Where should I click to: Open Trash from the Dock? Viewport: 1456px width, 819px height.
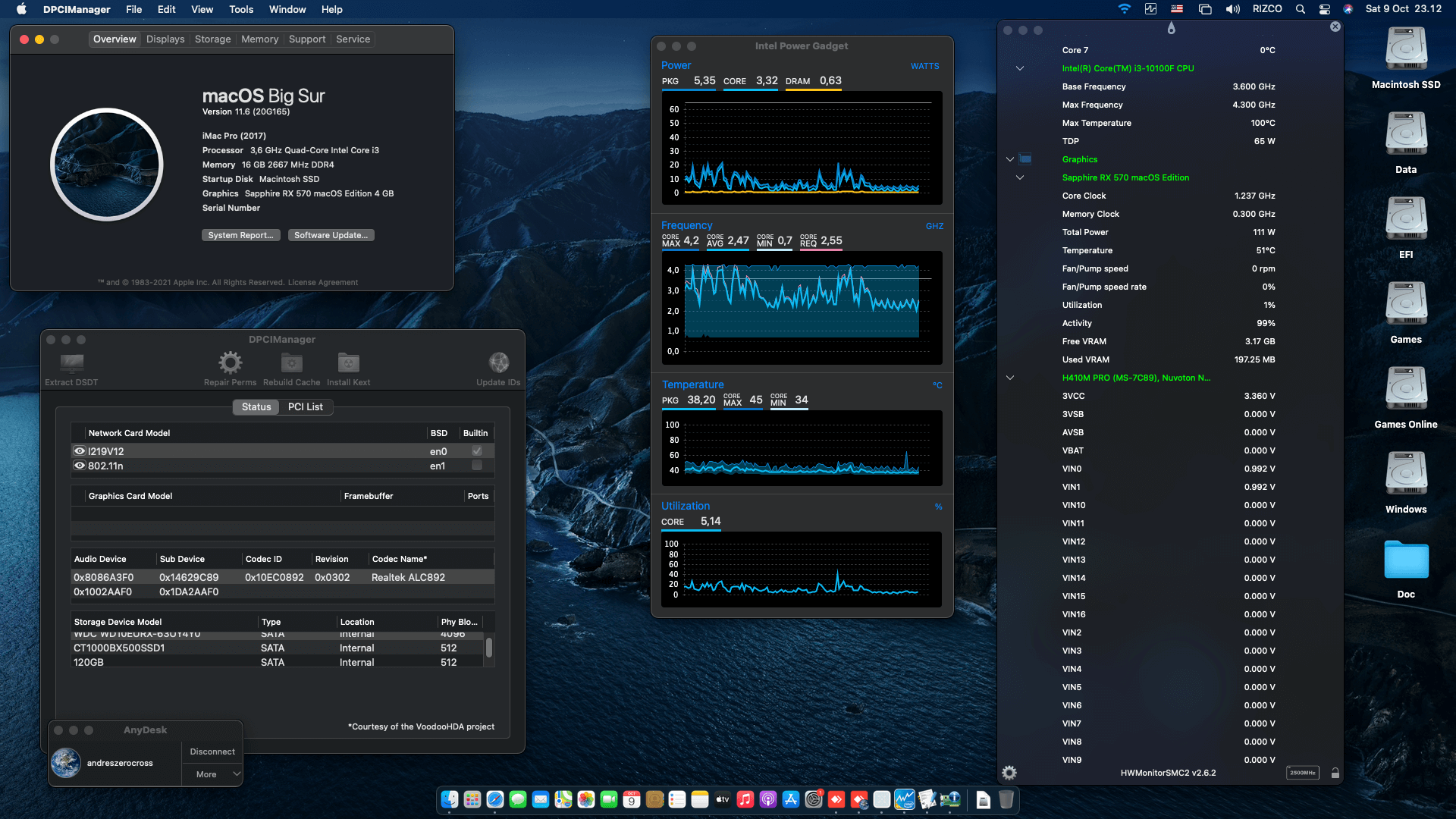click(x=1006, y=799)
